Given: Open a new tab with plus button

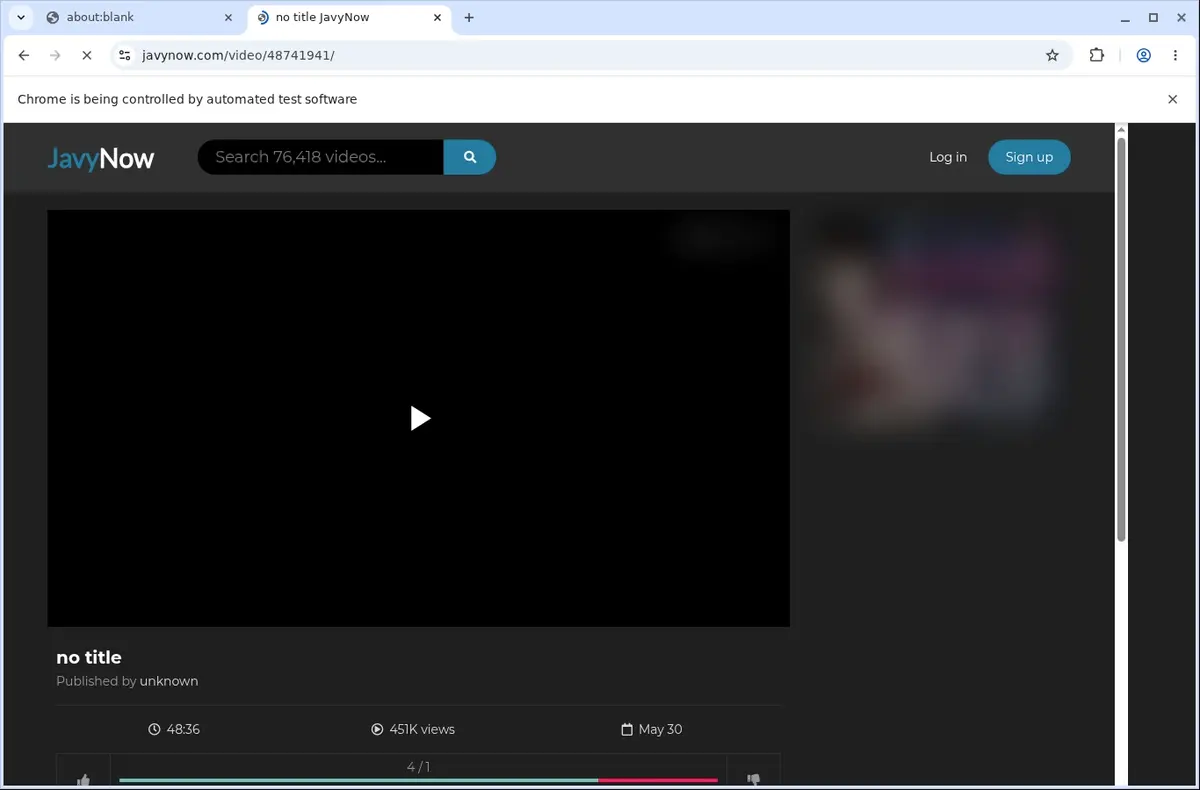Looking at the screenshot, I should click(469, 17).
